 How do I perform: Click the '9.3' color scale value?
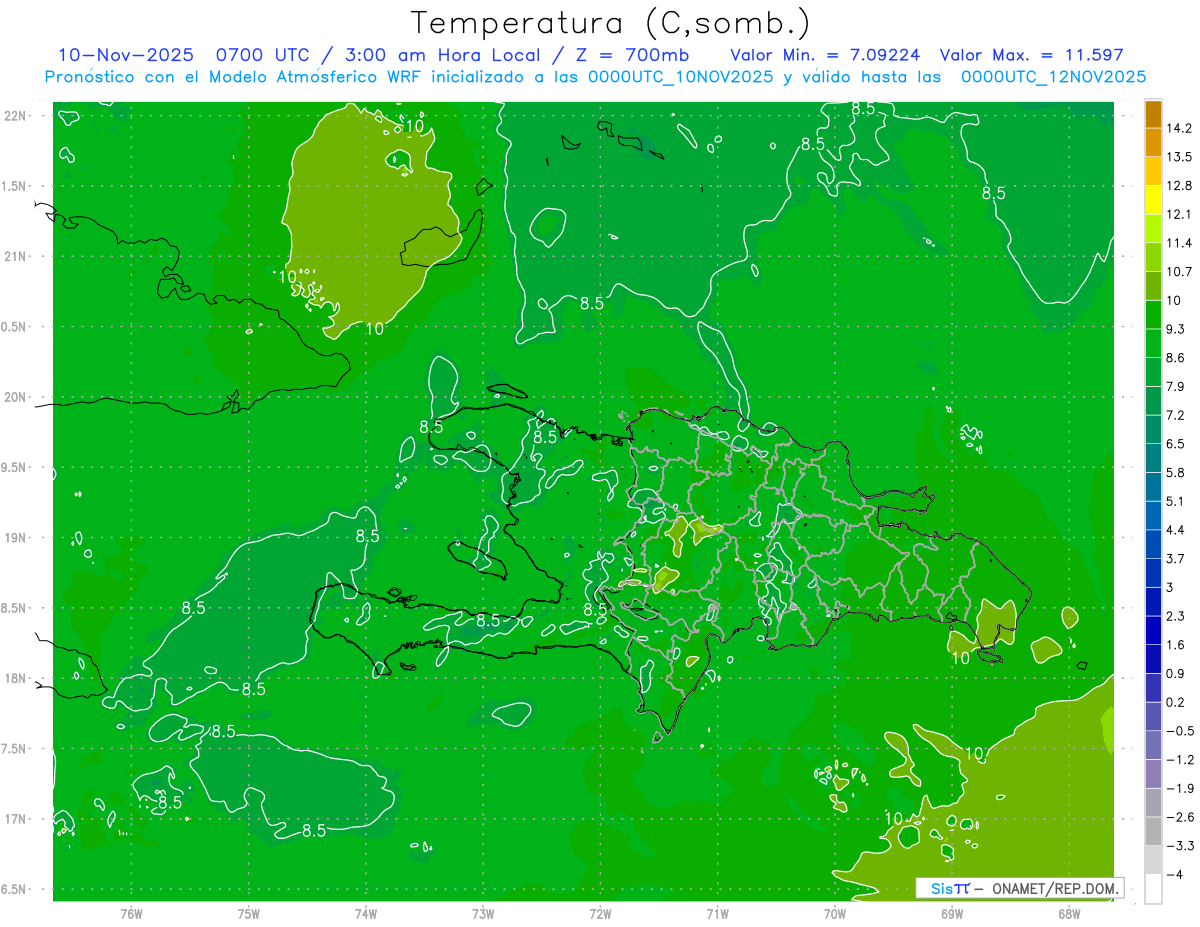[x=1176, y=329]
